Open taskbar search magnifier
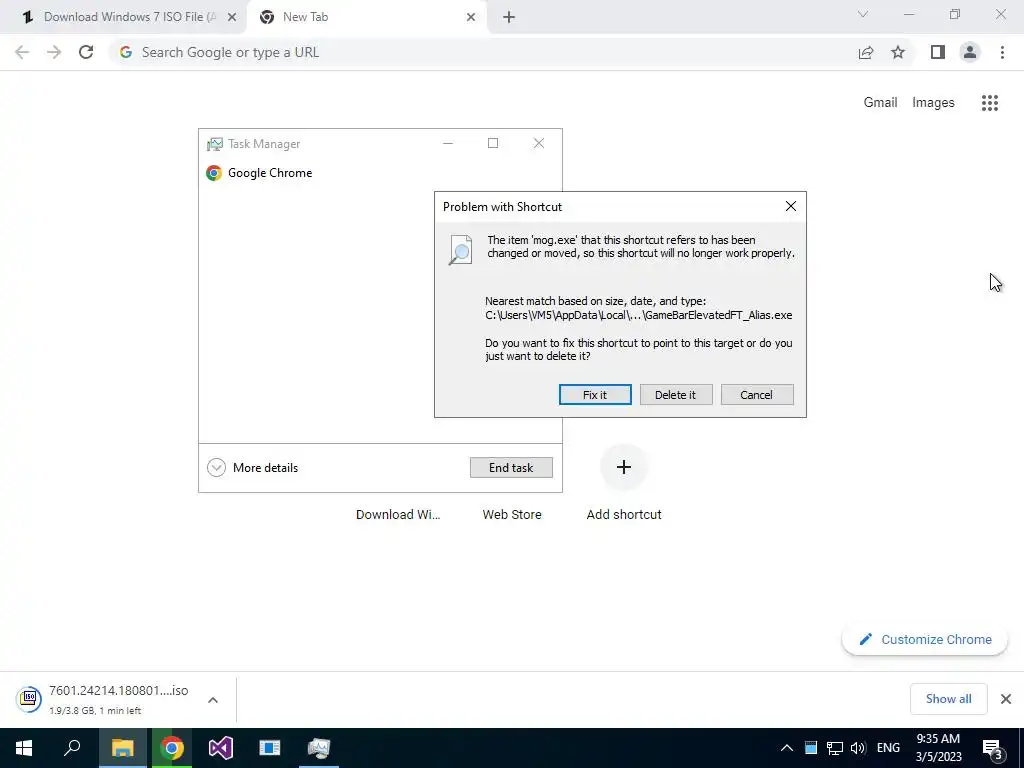This screenshot has width=1024, height=768. tap(72, 748)
